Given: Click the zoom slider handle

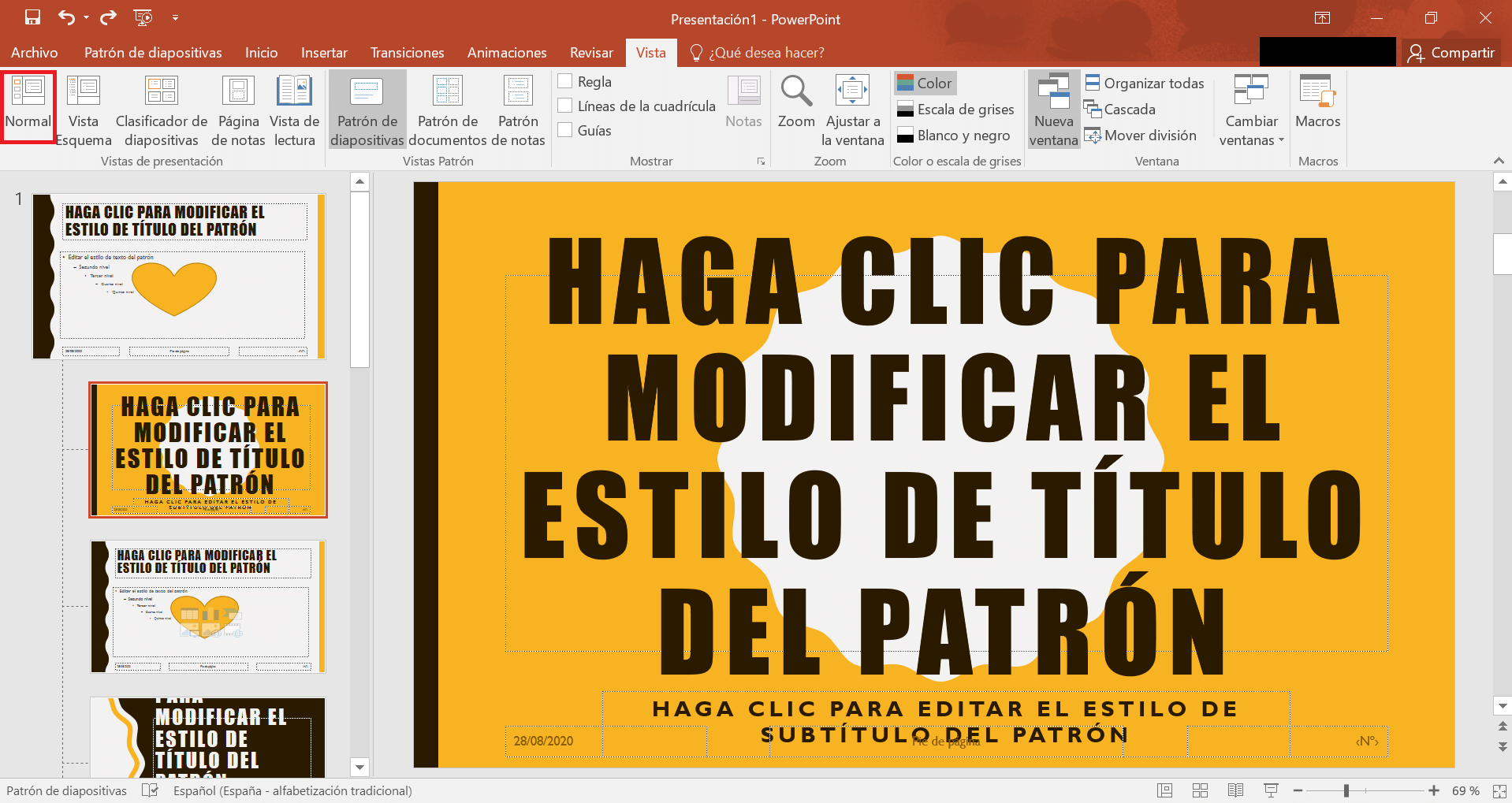Looking at the screenshot, I should [x=1346, y=790].
